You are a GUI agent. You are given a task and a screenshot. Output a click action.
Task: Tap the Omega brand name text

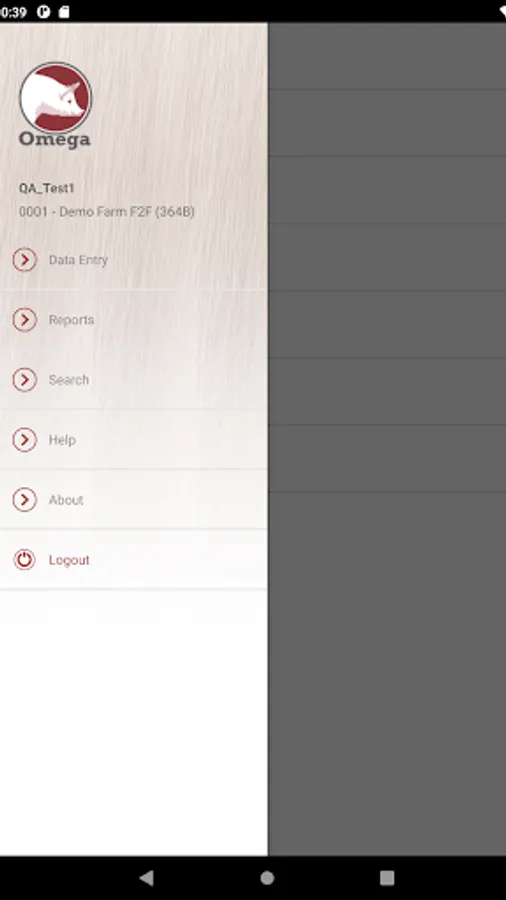55,140
